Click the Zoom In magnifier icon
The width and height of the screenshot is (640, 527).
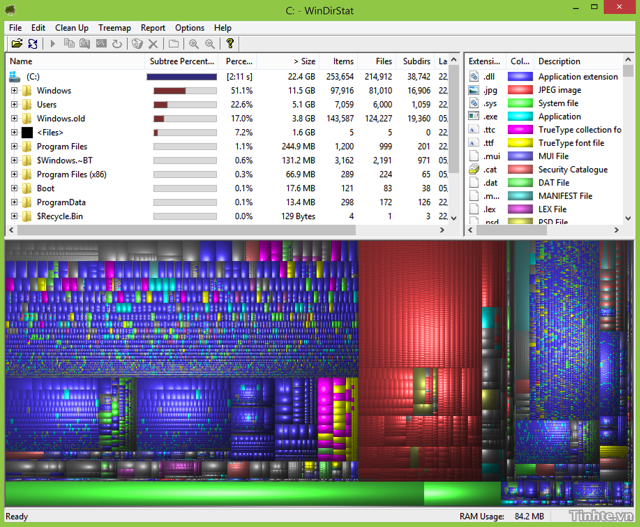click(194, 43)
